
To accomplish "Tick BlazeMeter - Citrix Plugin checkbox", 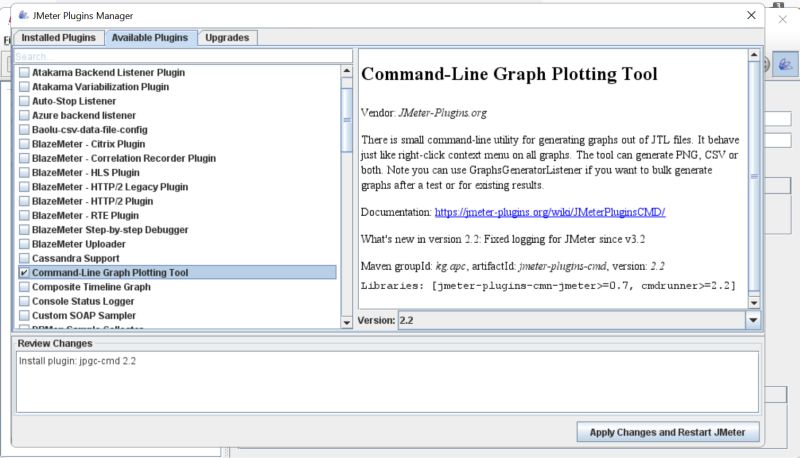I will tap(24, 144).
